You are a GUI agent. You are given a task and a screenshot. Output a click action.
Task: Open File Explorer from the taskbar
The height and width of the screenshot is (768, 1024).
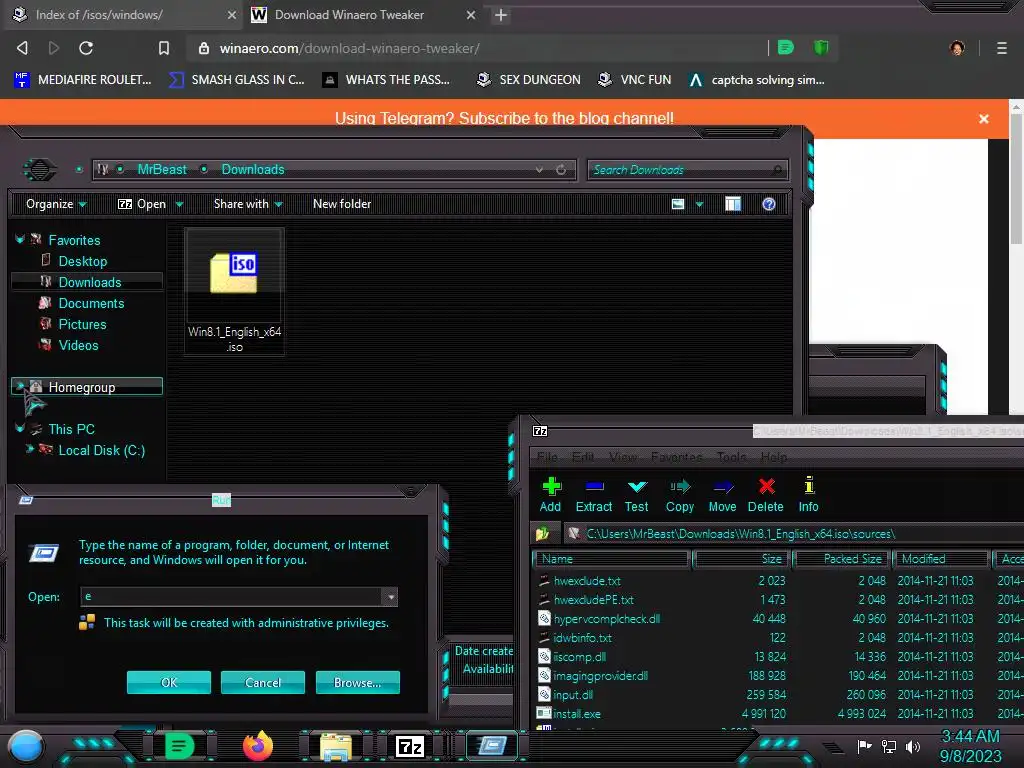[x=336, y=747]
